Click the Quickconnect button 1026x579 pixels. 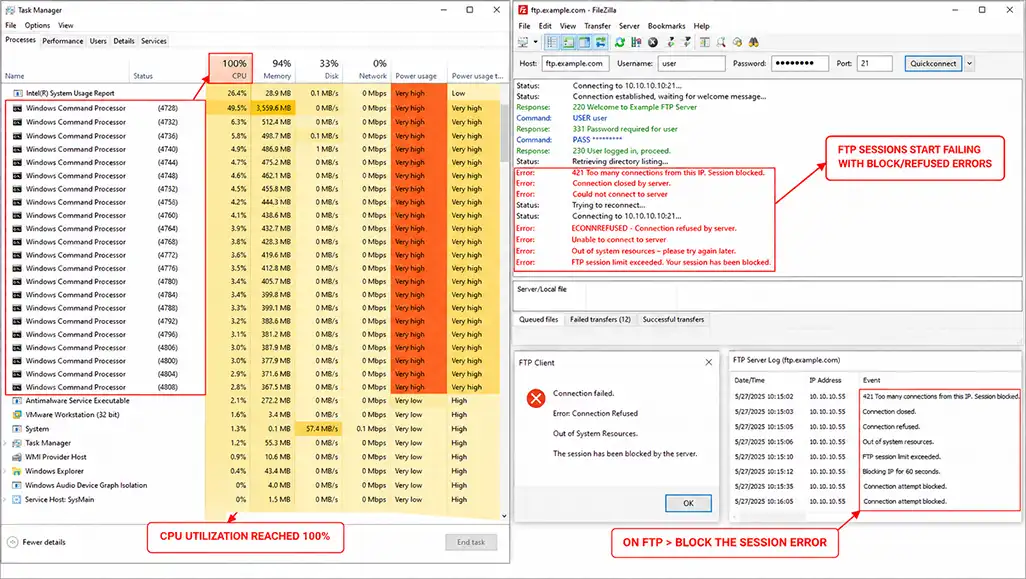(x=933, y=63)
